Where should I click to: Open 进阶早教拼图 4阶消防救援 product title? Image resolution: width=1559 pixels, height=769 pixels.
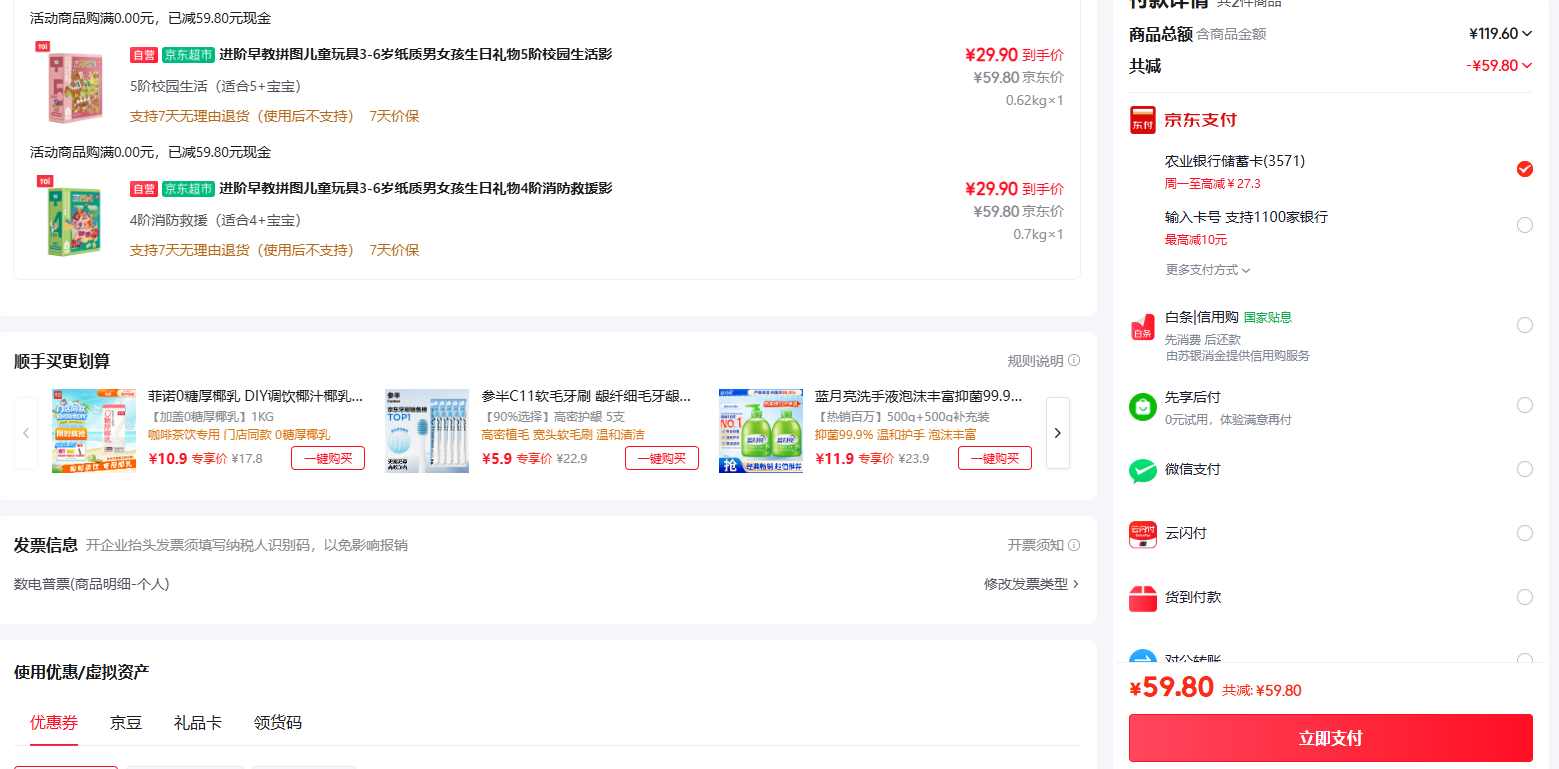(x=416, y=188)
